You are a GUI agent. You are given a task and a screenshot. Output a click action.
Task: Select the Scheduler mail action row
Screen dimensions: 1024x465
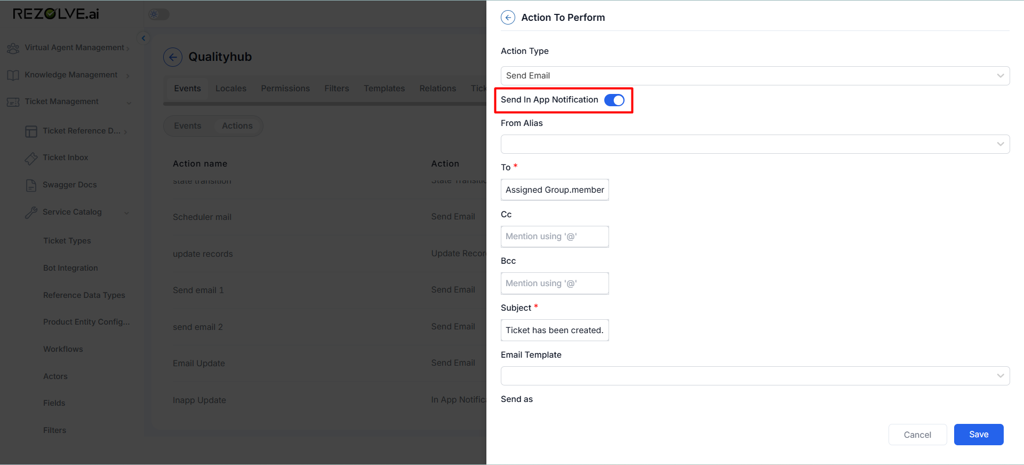tap(325, 217)
